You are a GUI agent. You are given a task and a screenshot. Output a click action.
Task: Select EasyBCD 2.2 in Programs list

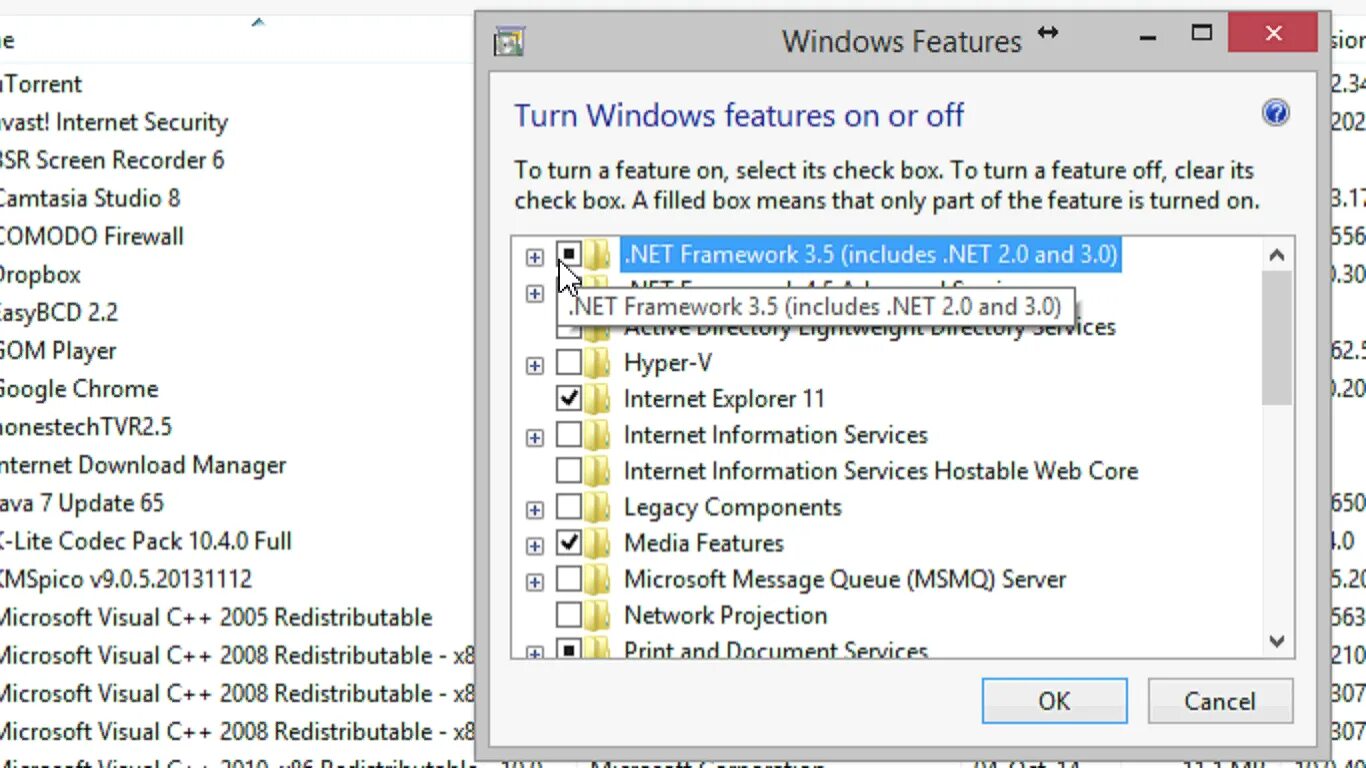[x=59, y=312]
